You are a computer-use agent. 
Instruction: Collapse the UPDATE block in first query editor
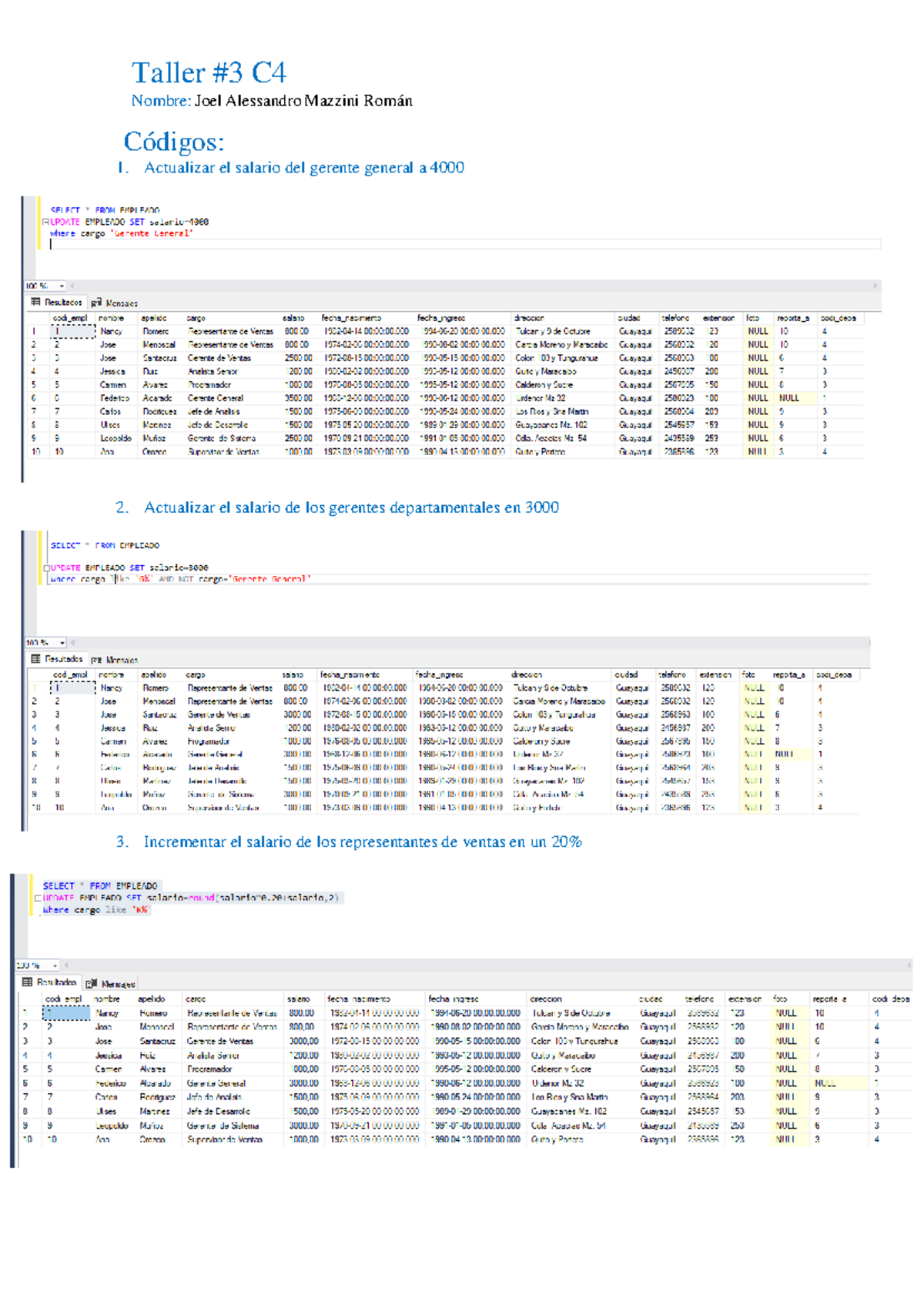[x=45, y=222]
